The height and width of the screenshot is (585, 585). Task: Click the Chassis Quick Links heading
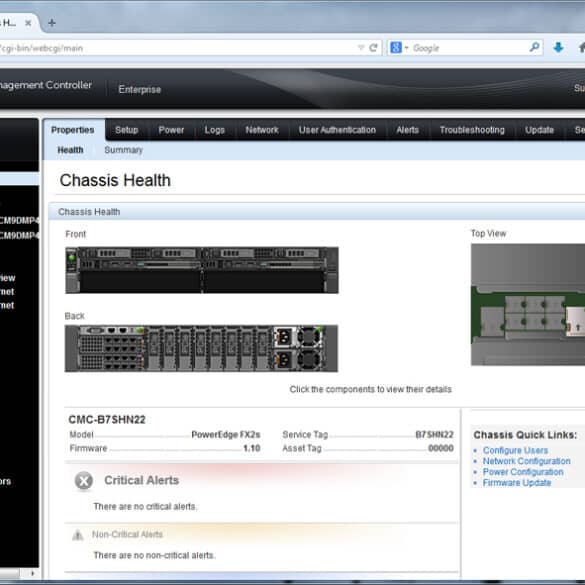pos(525,435)
